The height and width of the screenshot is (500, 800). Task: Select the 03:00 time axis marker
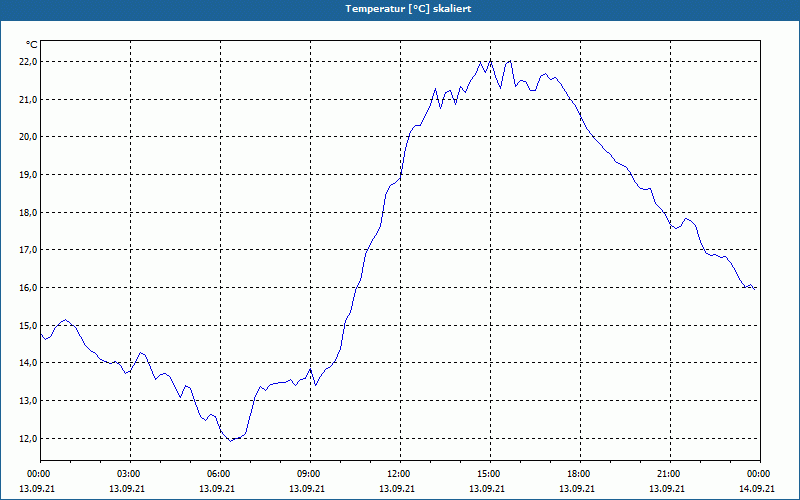130,474
